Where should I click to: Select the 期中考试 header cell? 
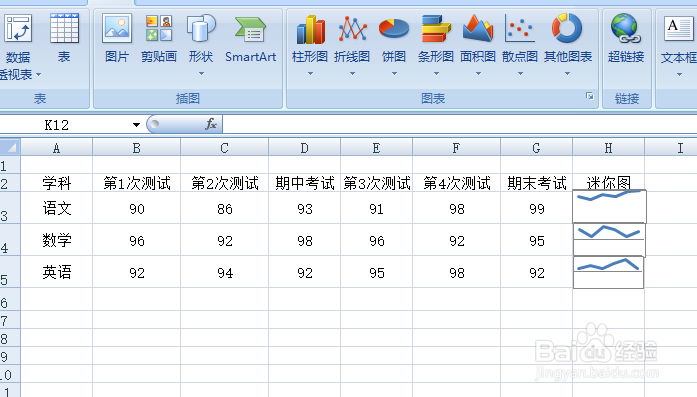coord(304,183)
